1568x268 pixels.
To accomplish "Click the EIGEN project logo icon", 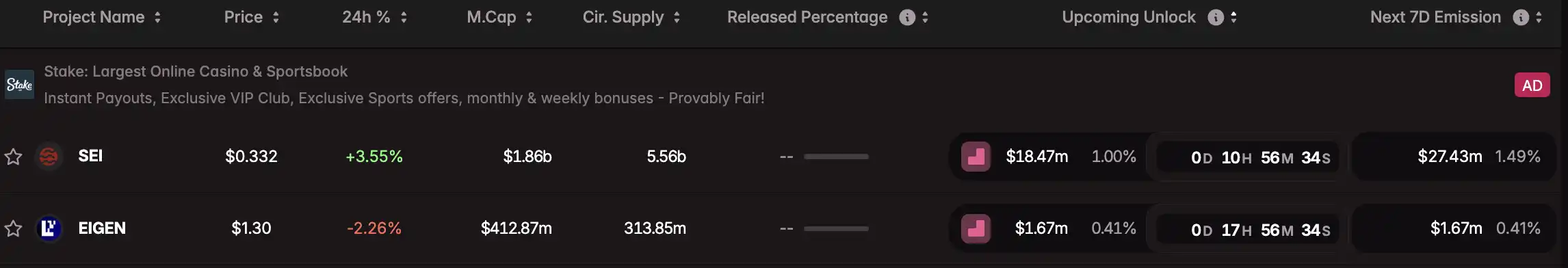I will (49, 228).
